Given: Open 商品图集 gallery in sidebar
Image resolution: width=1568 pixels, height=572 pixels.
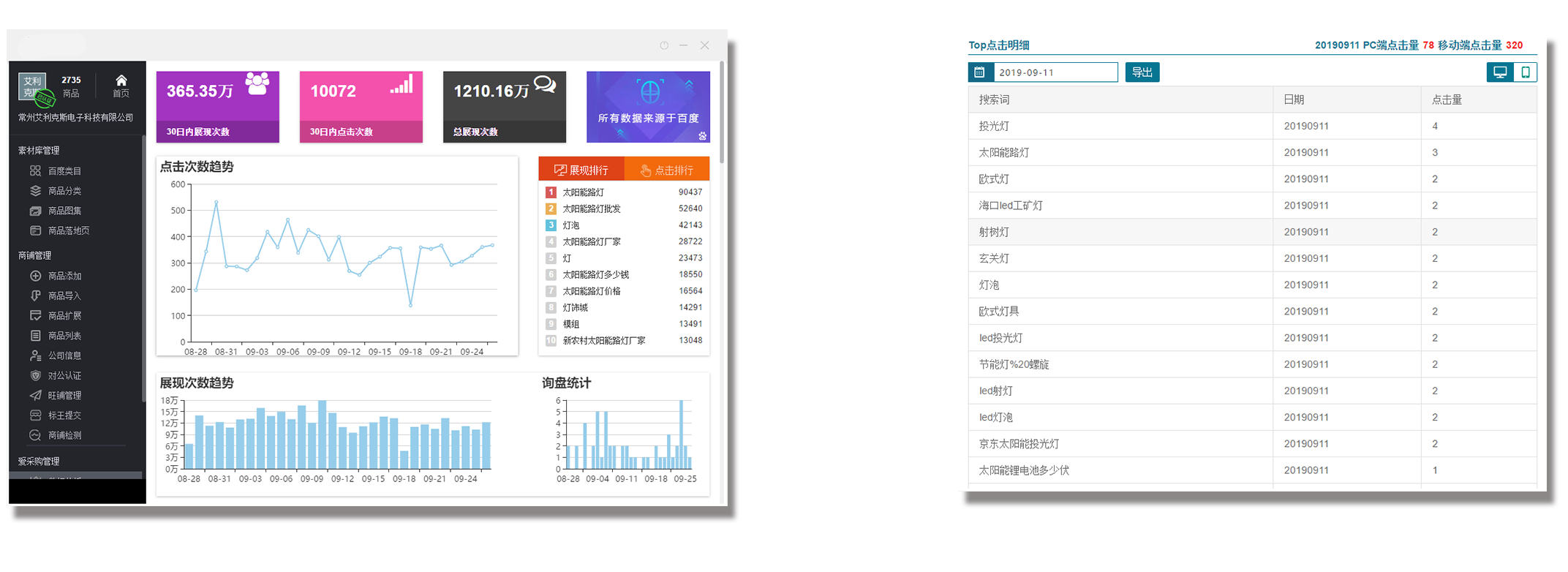Looking at the screenshot, I should (64, 211).
